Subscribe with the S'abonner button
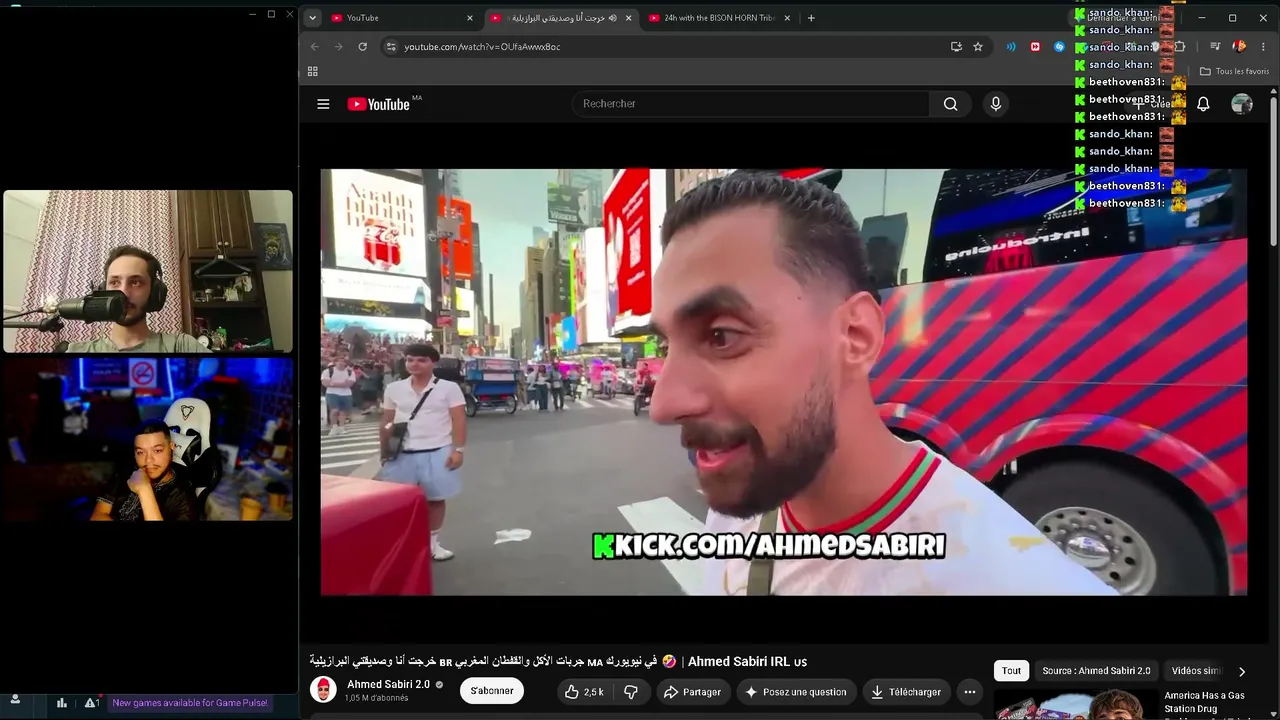Screen dimensions: 1280x720 pos(492,691)
